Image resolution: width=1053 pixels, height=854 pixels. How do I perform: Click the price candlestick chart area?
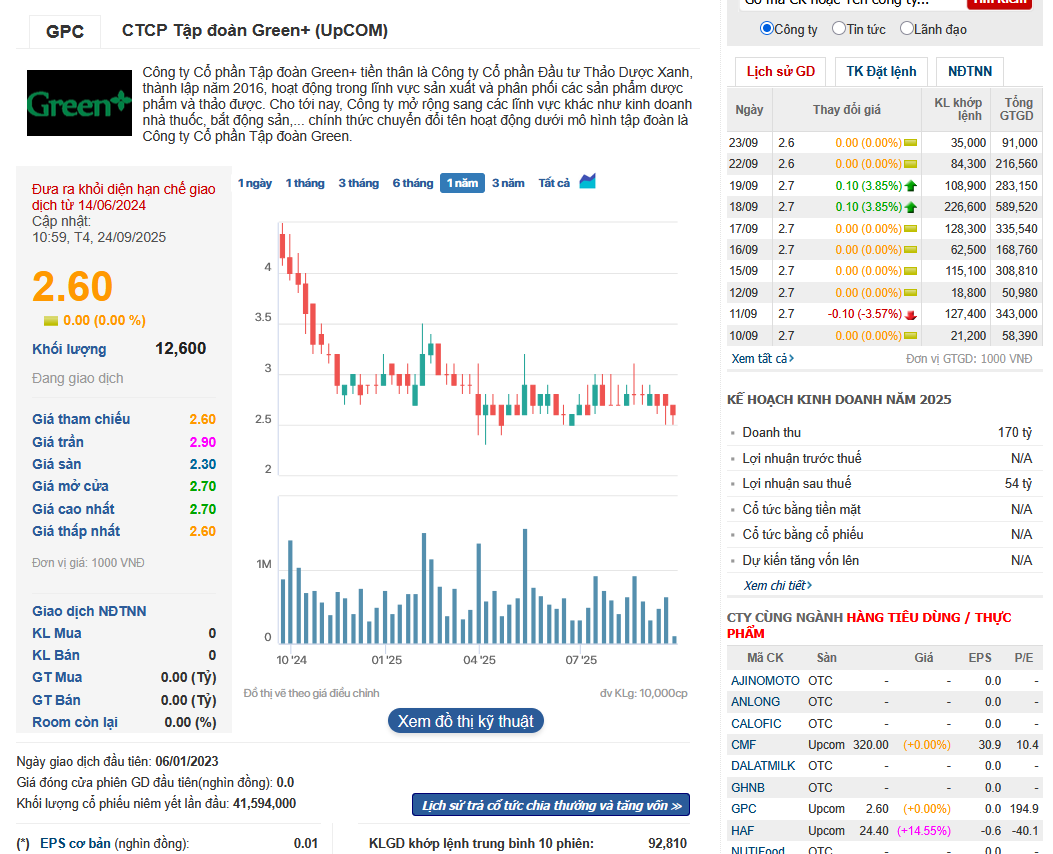pos(477,348)
